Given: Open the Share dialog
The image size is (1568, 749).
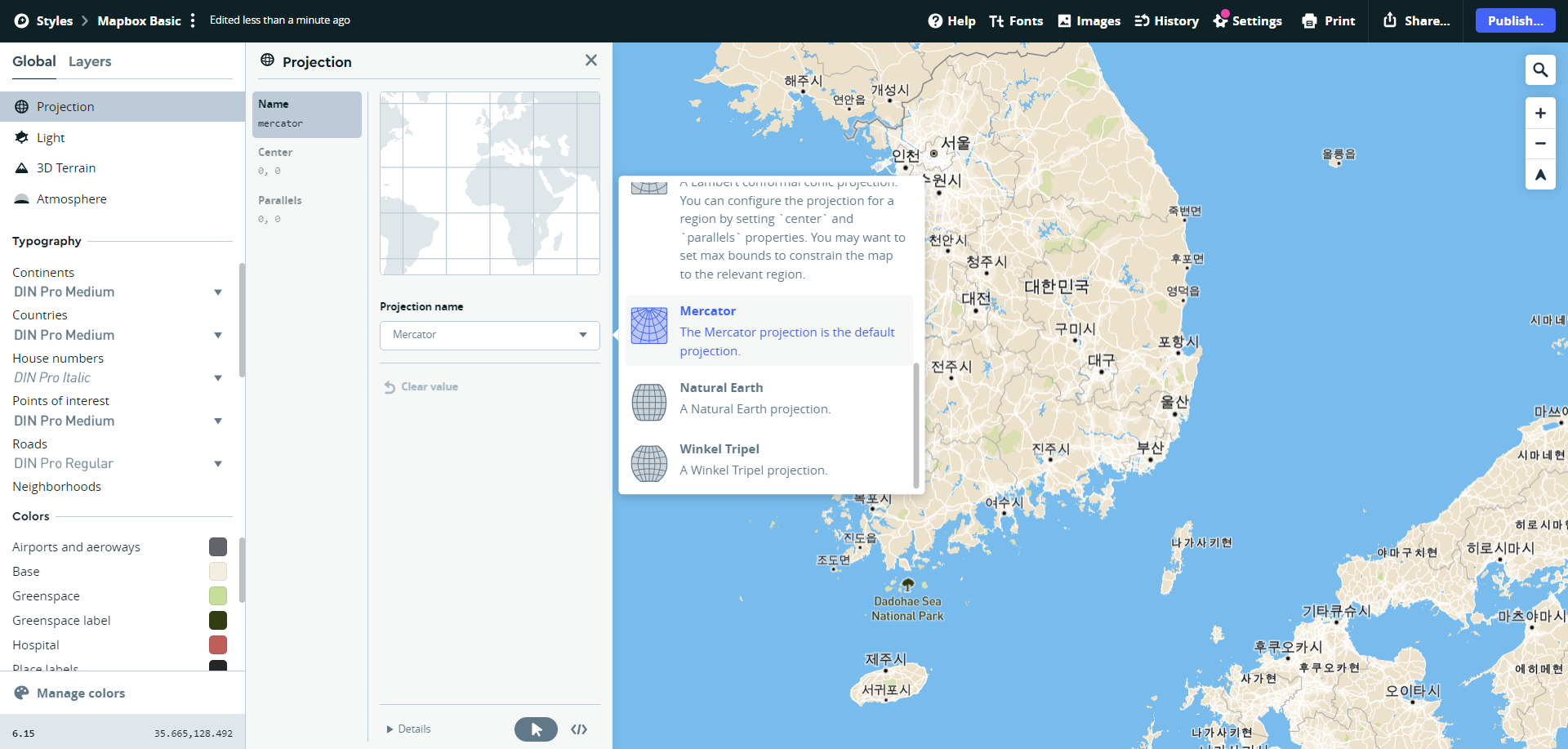Looking at the screenshot, I should coord(1416,21).
